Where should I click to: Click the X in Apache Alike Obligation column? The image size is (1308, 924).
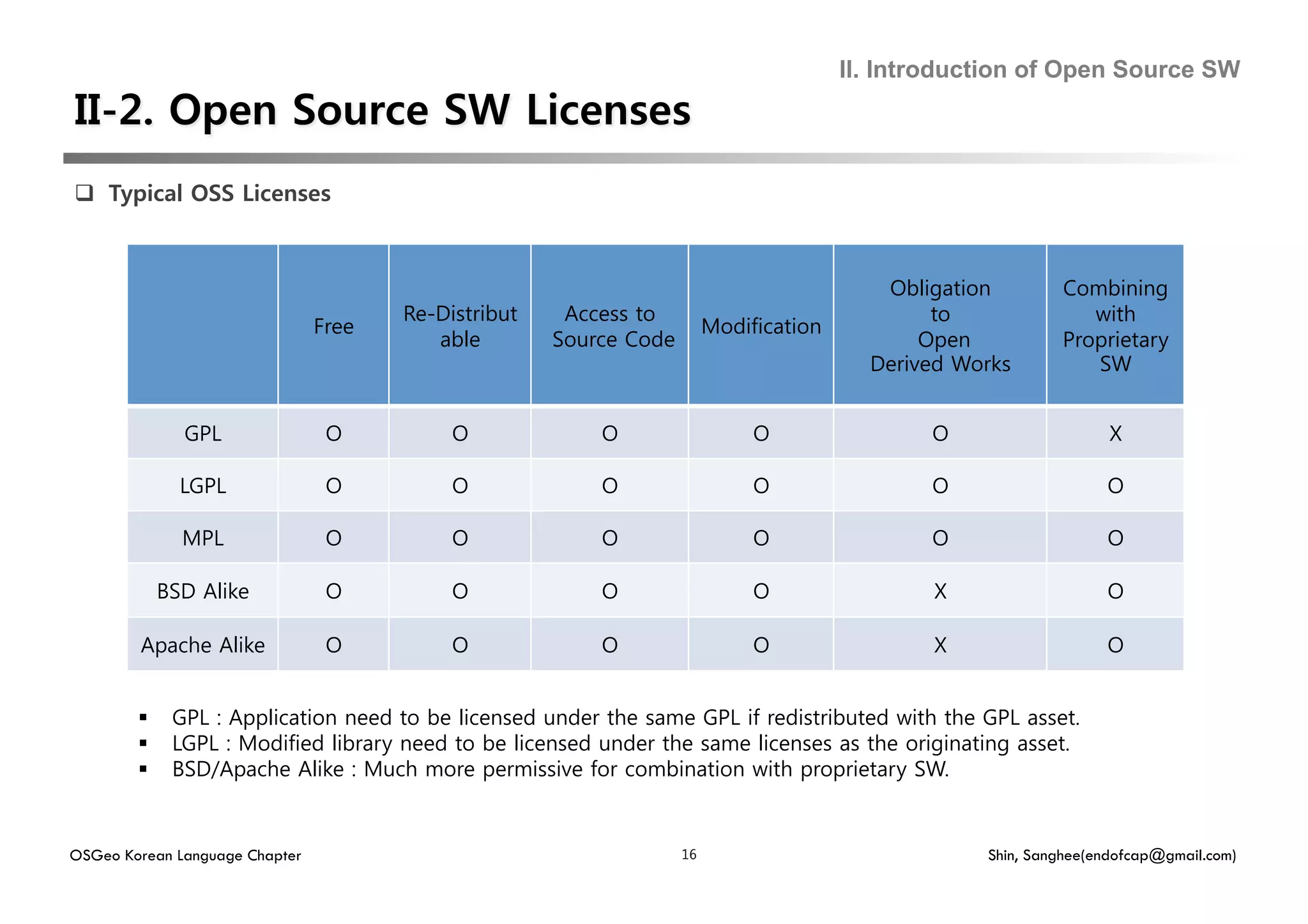pos(940,645)
